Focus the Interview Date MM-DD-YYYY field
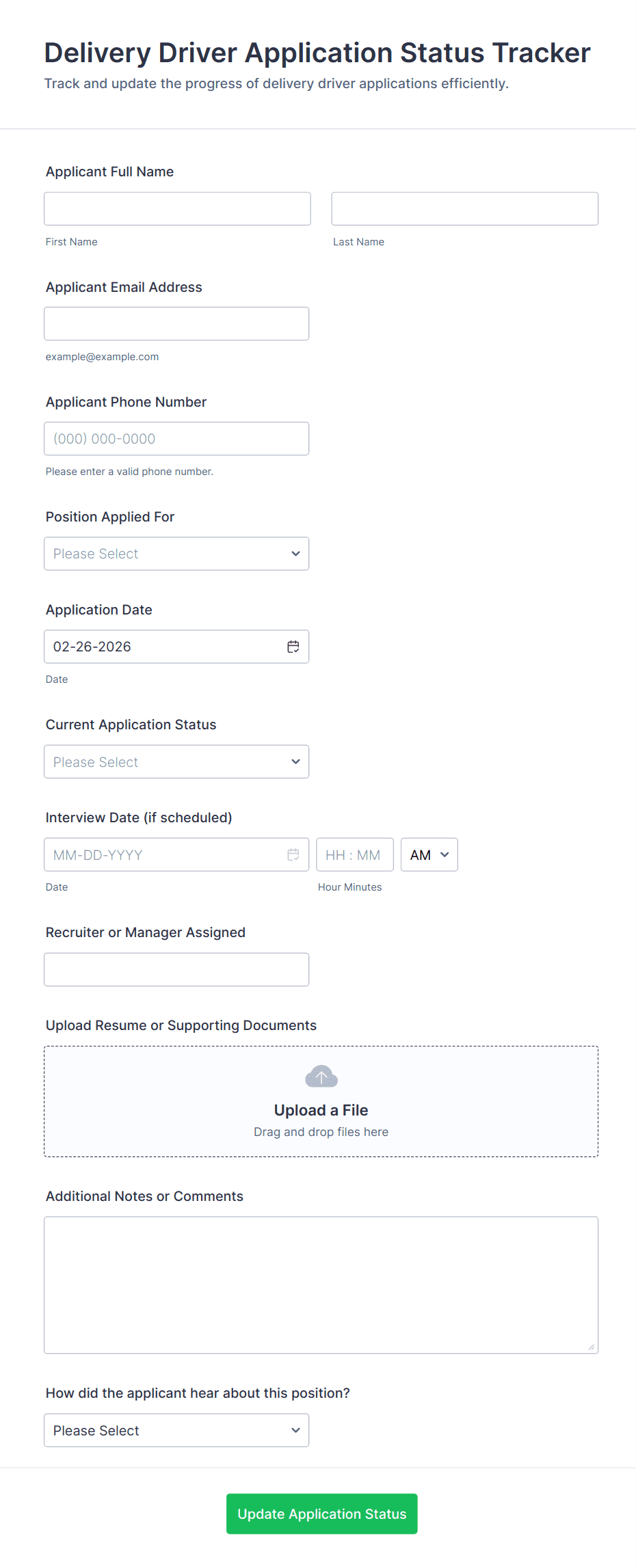636x1568 pixels. tap(164, 854)
